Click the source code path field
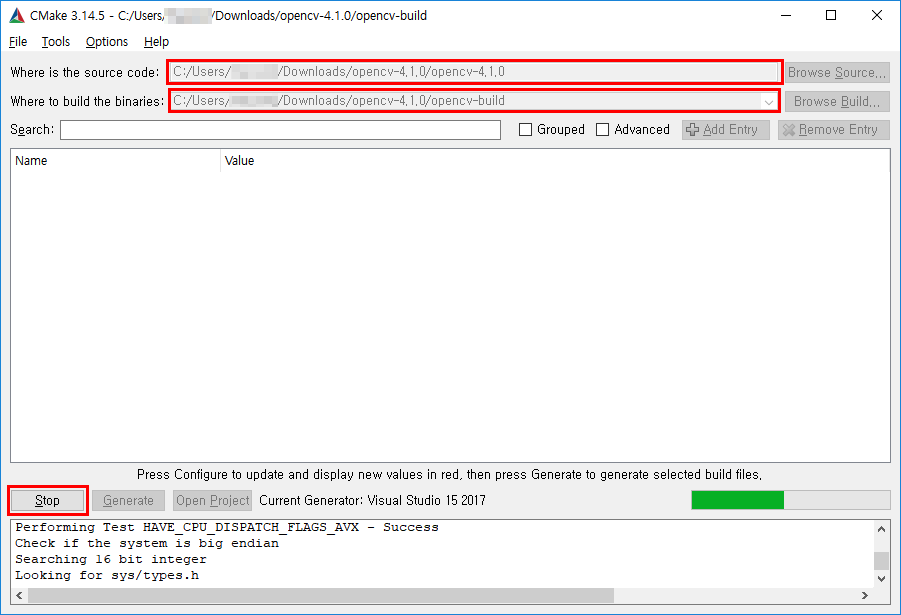 click(x=475, y=72)
